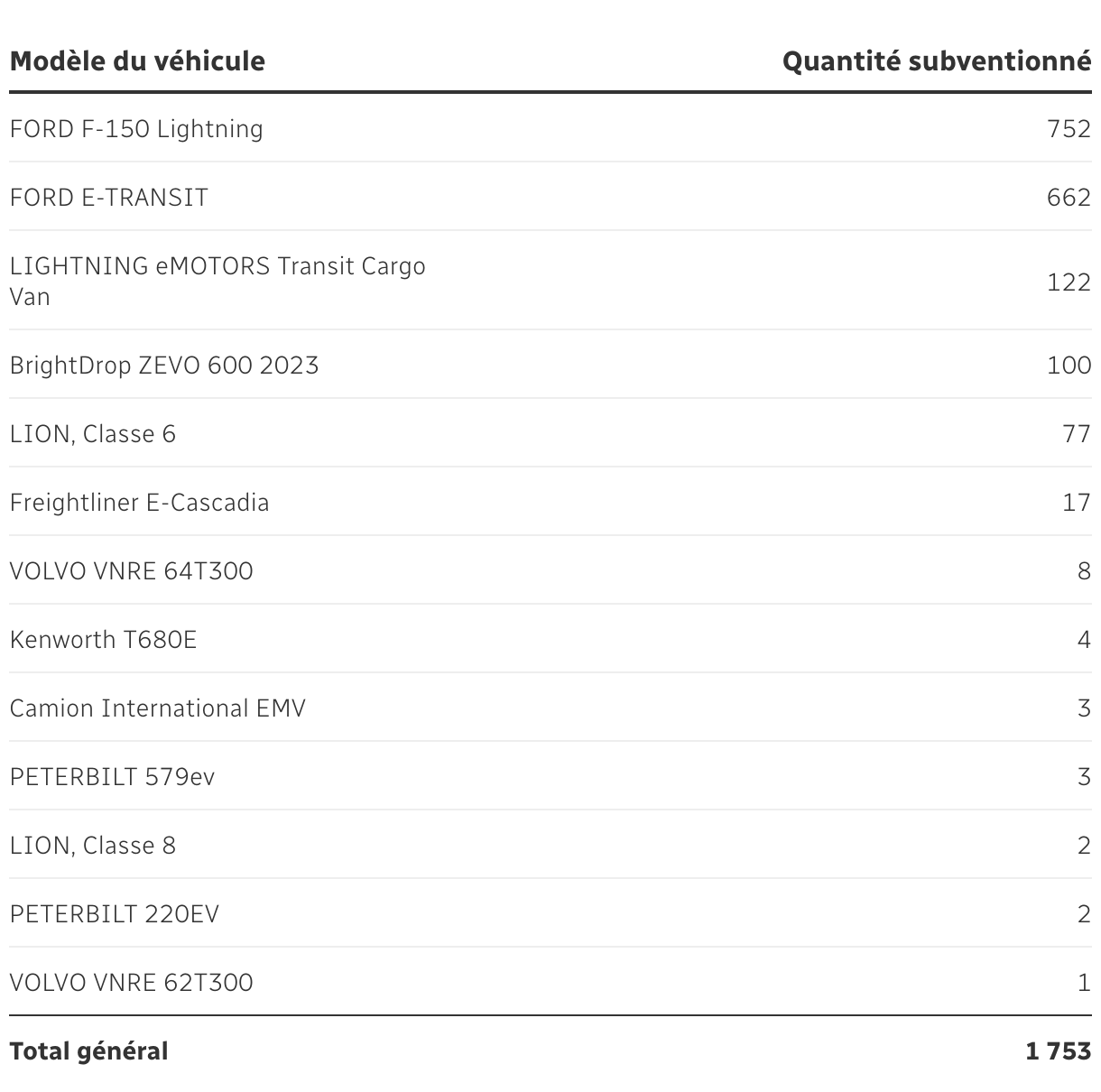1101x1092 pixels.
Task: Select the Camion International EMV entry
Action: 158,708
